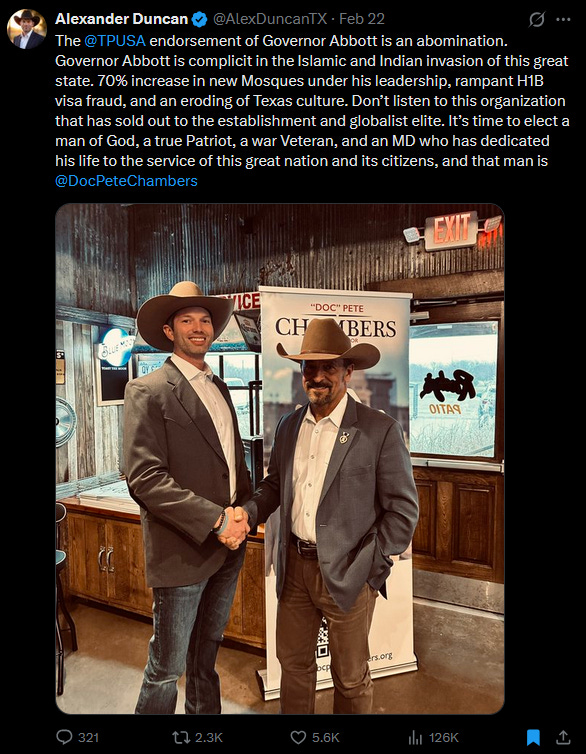The height and width of the screenshot is (754, 586).
Task: Open Alexander Duncan's profile avatar
Action: tap(27, 29)
